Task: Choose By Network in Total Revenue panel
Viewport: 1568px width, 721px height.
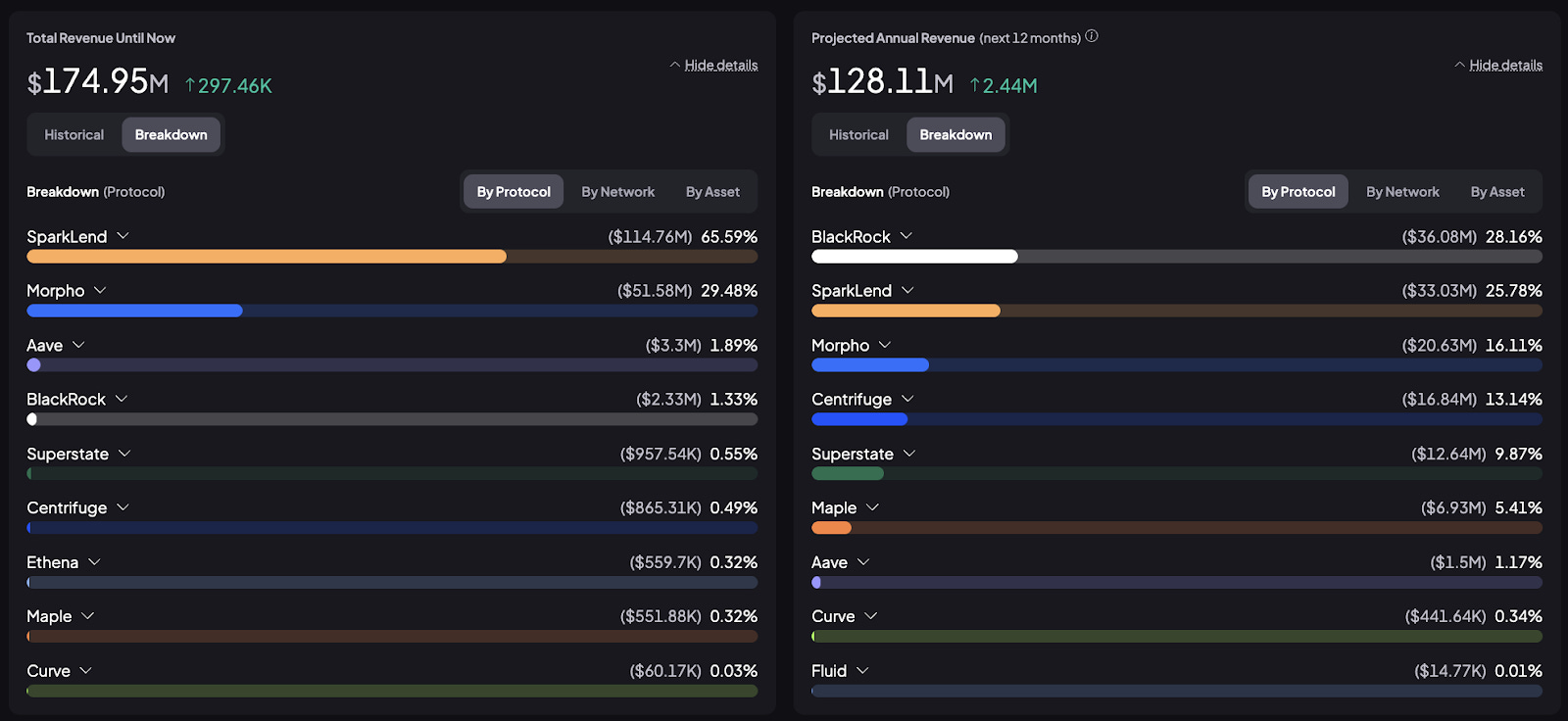Action: click(618, 192)
